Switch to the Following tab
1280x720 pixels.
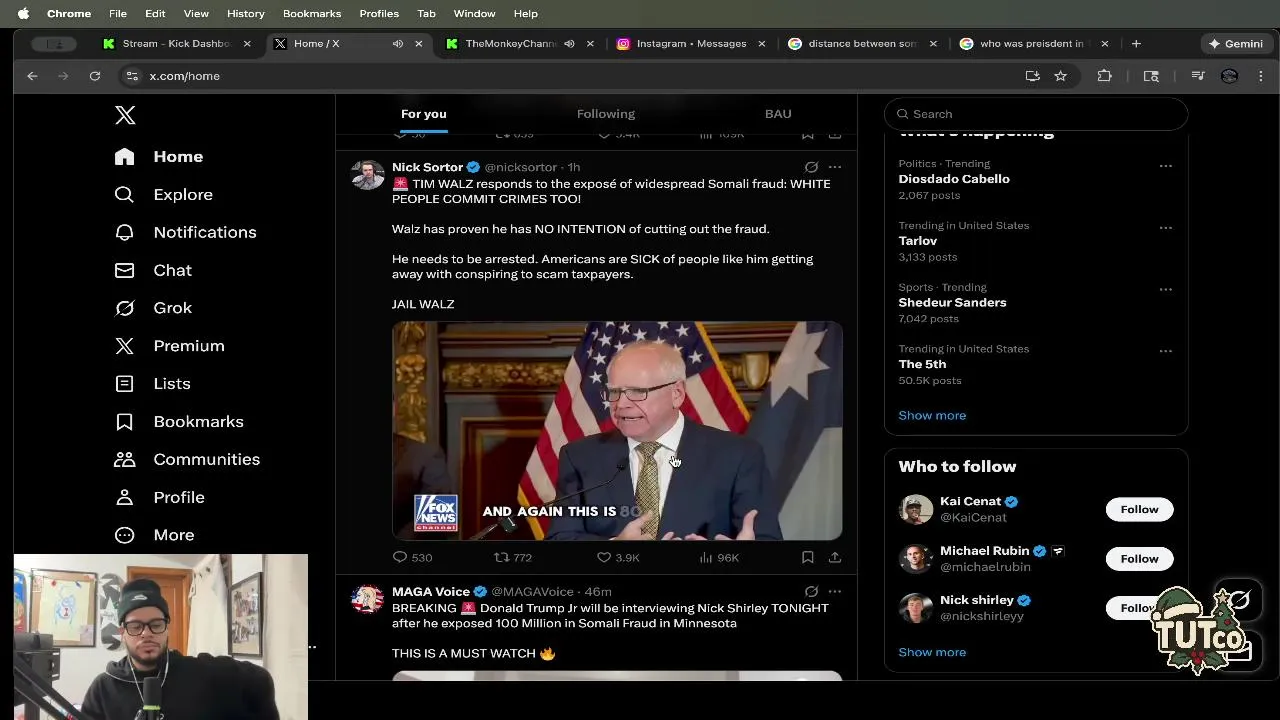click(x=606, y=114)
